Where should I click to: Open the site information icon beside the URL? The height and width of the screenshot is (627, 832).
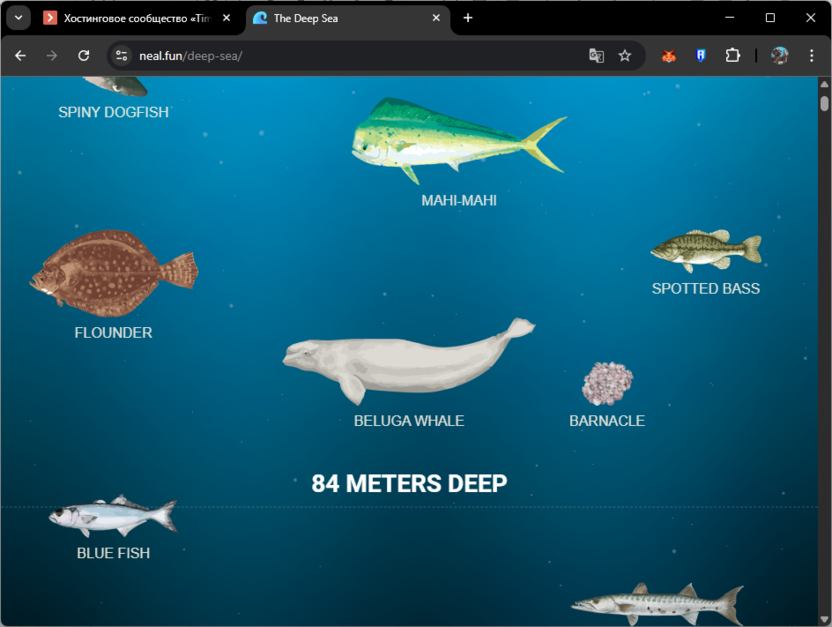(x=122, y=56)
